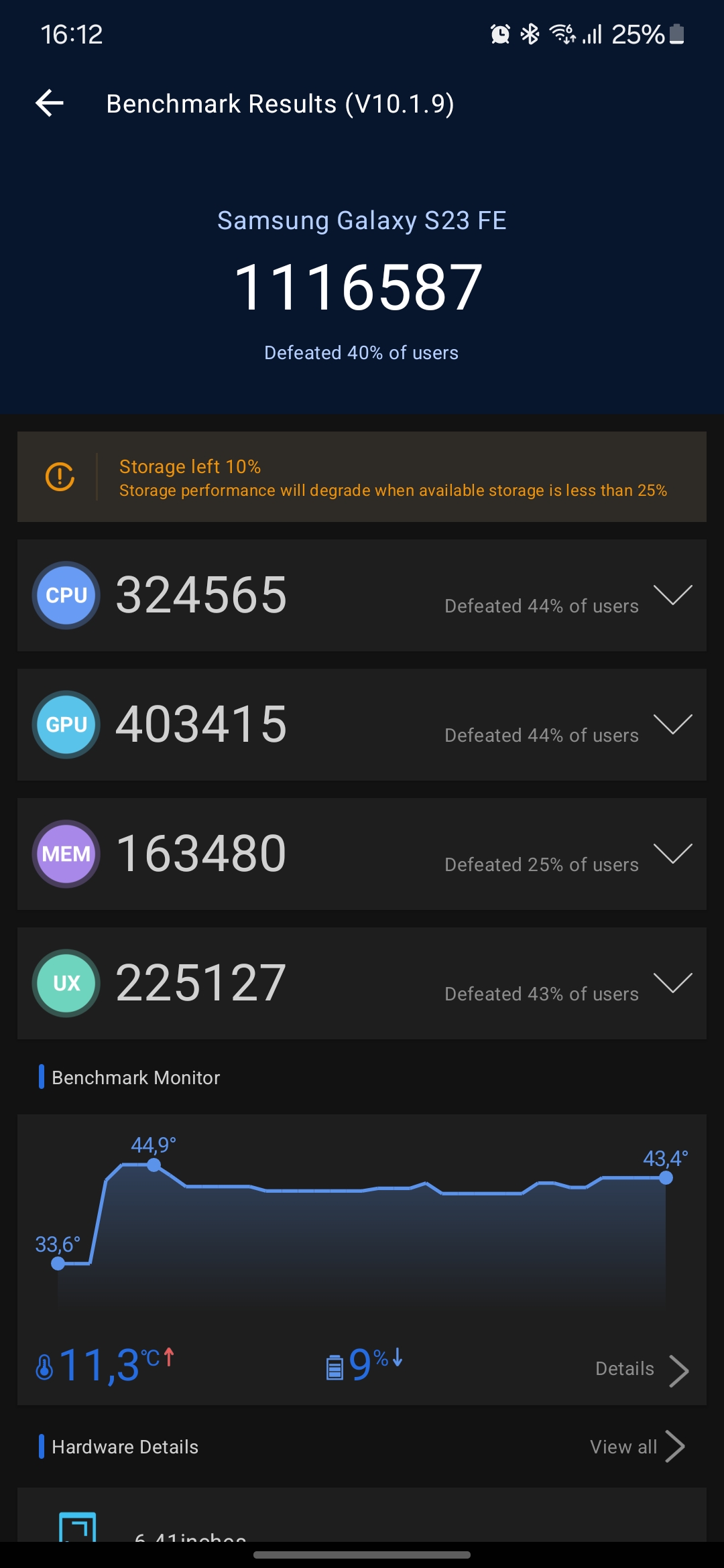Select the 44,9° peak temperature point
The width and height of the screenshot is (724, 1568).
coord(154,1165)
